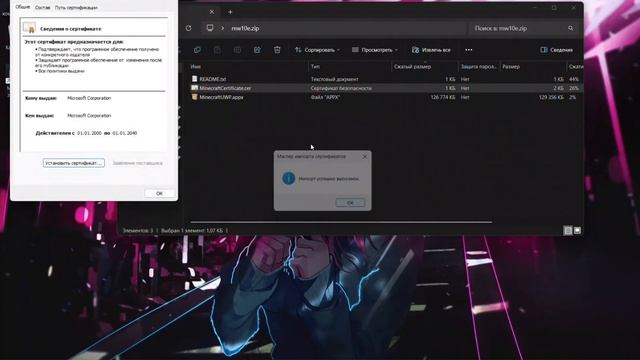
Task: Switch to large icons view in status bar
Action: click(577, 231)
